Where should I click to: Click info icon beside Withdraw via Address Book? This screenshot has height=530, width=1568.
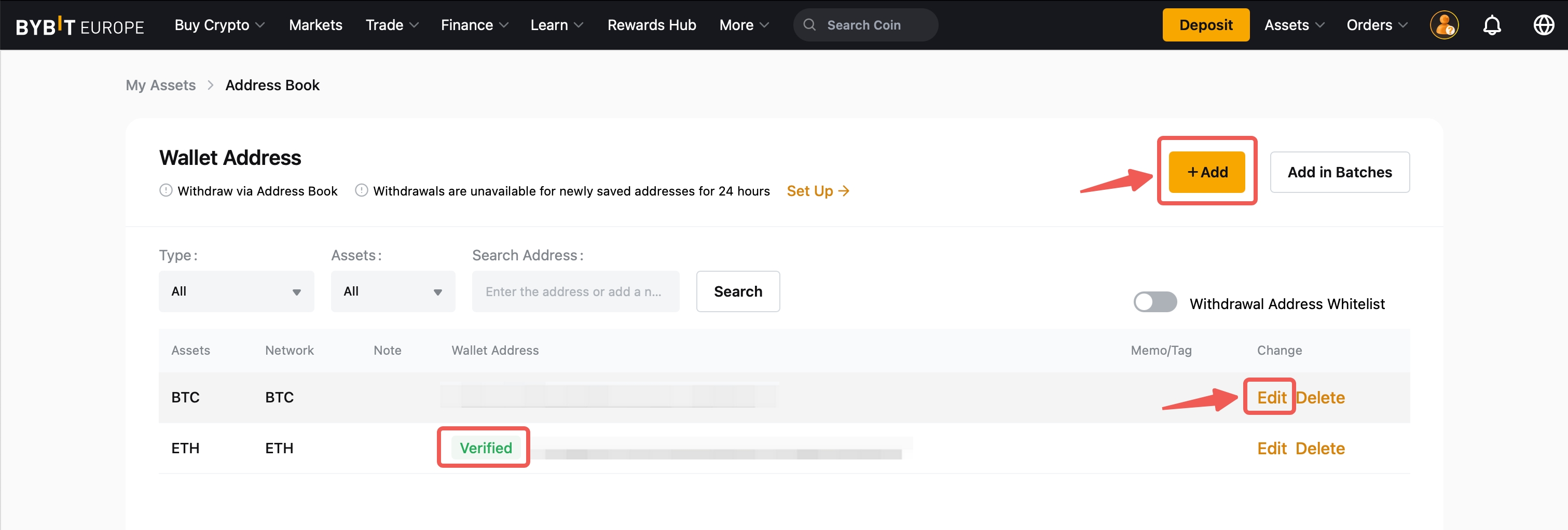tap(166, 190)
